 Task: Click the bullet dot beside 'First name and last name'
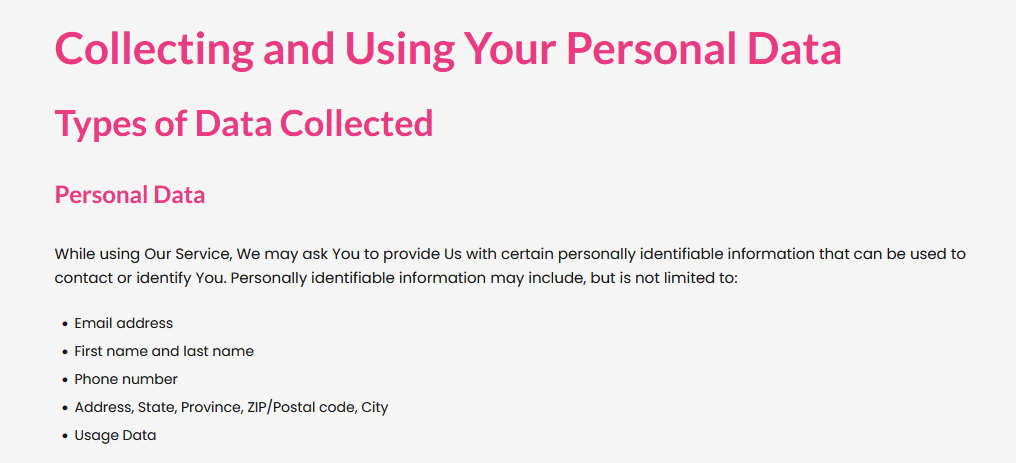click(x=65, y=352)
